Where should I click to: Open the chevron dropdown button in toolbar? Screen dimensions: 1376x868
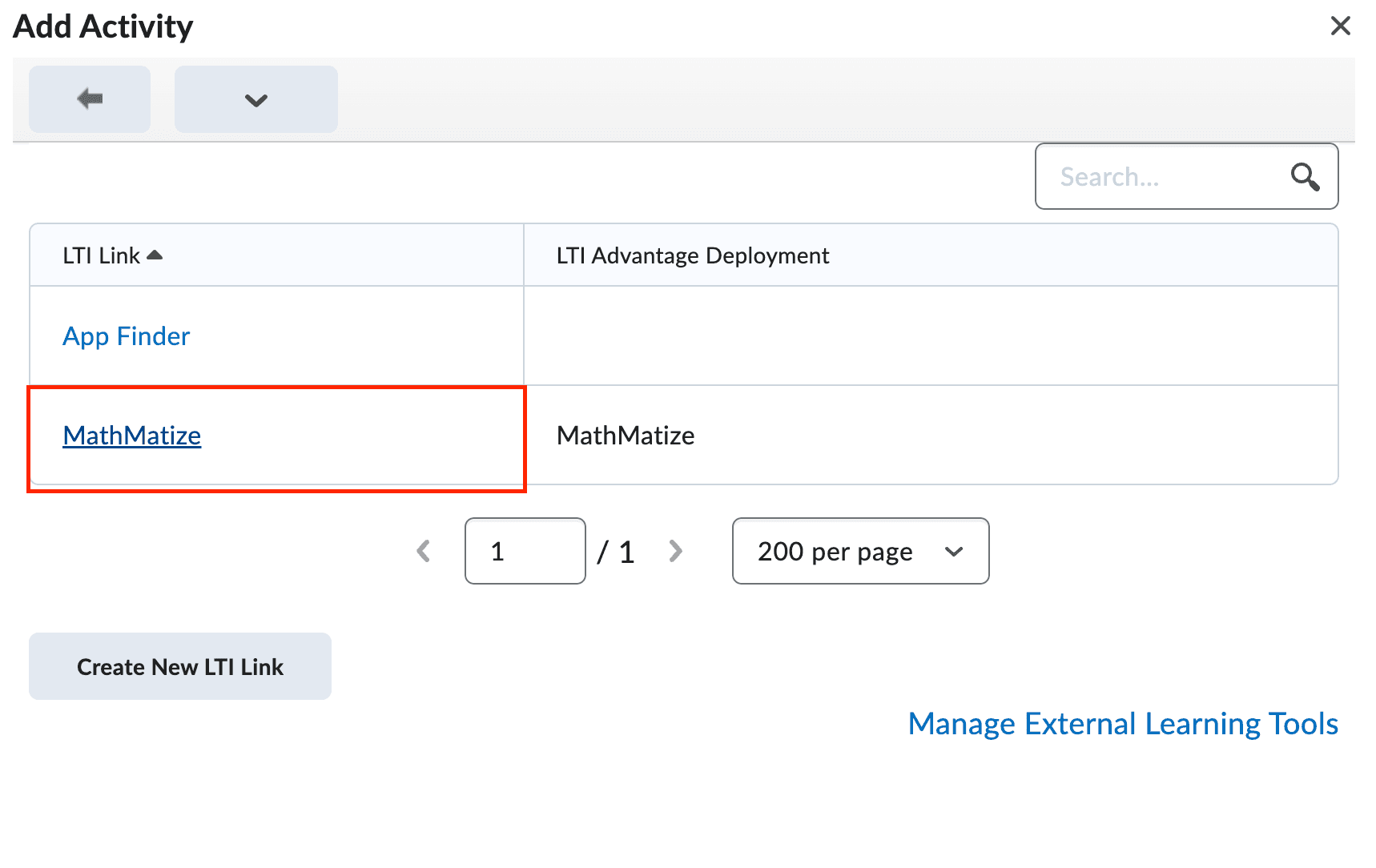[256, 99]
